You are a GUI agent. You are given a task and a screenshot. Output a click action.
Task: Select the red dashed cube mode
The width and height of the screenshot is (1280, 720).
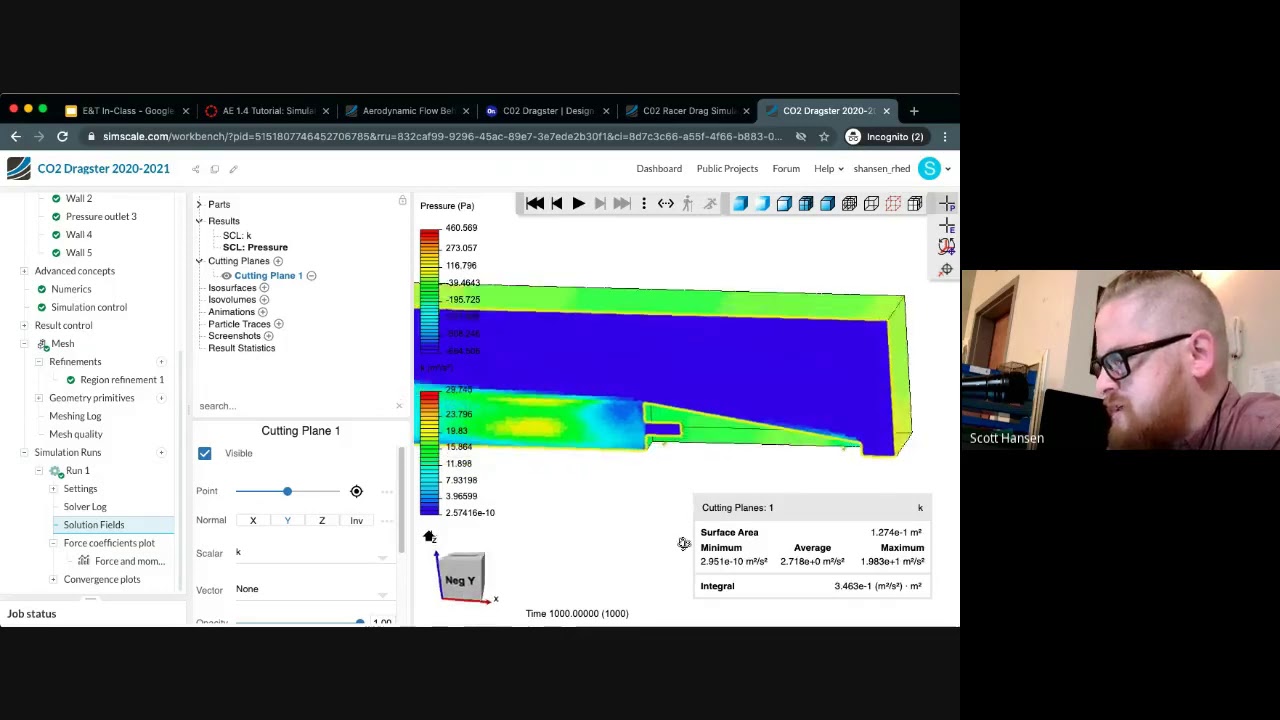pyautogui.click(x=894, y=204)
